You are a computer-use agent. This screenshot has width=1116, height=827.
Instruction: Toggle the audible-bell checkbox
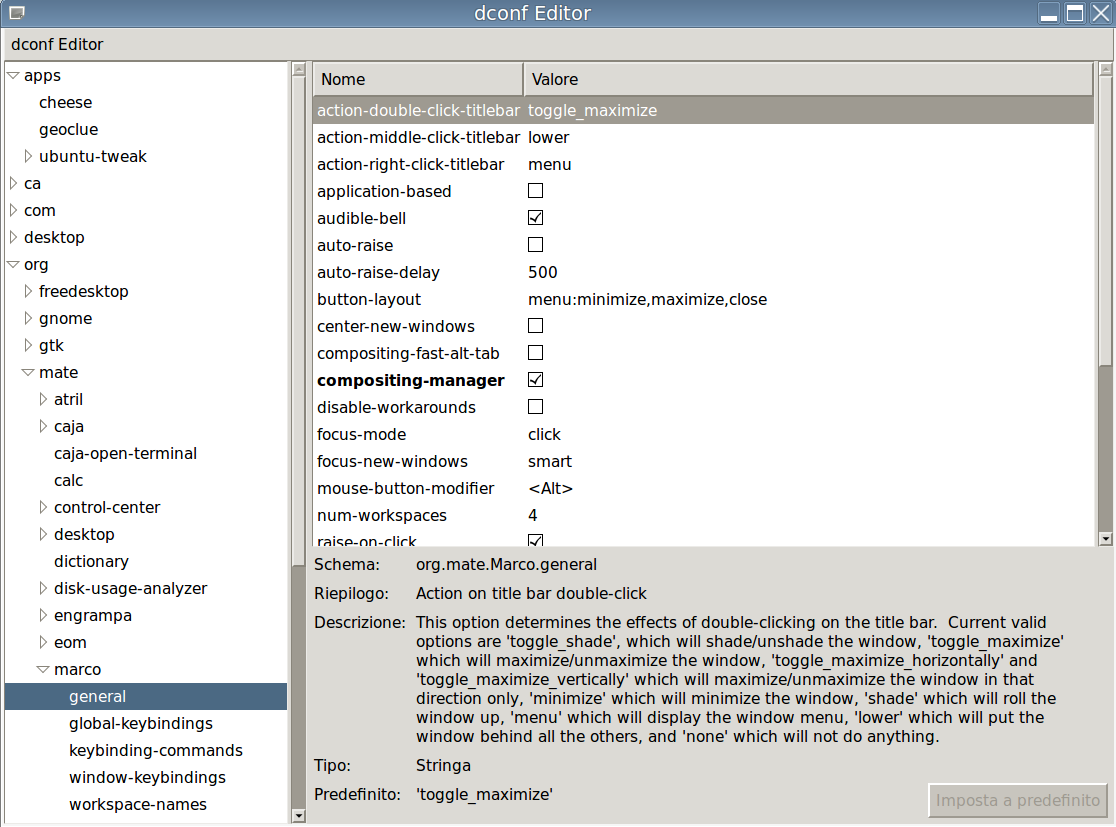[x=535, y=218]
